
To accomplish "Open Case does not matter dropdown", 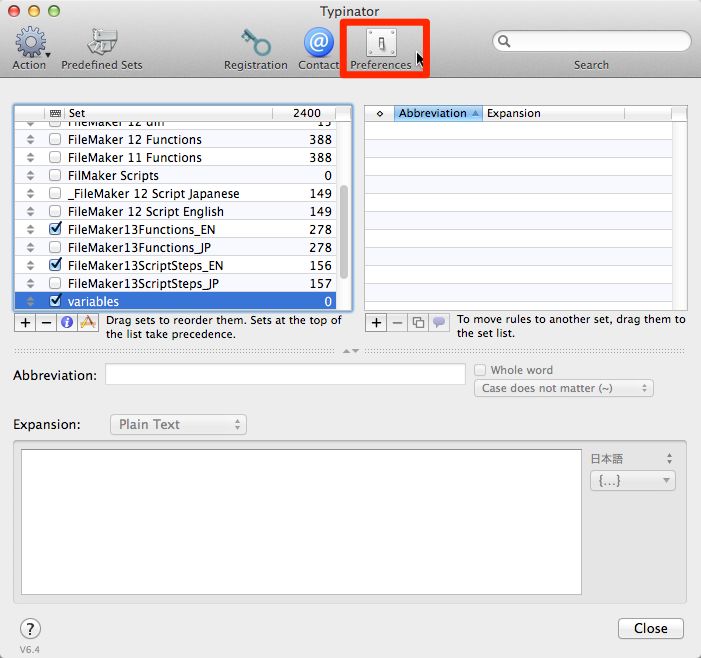I will point(564,388).
